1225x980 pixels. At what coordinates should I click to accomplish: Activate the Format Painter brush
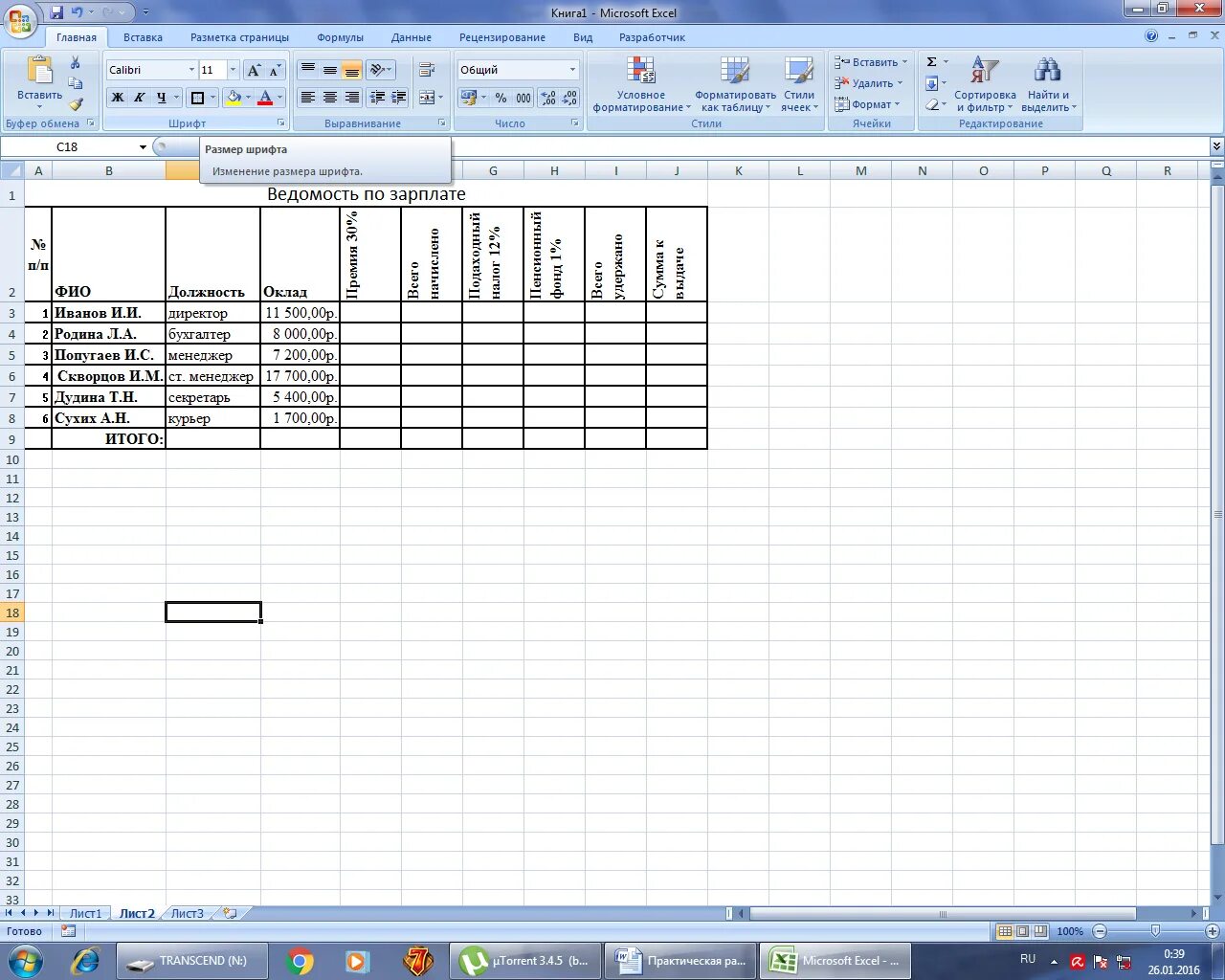(x=76, y=104)
